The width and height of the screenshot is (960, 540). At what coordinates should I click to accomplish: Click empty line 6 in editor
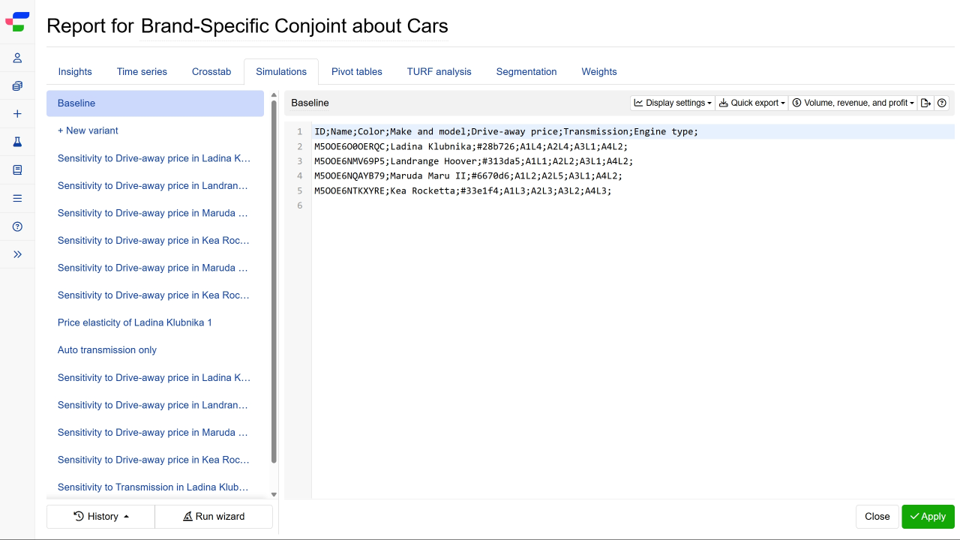coord(633,206)
